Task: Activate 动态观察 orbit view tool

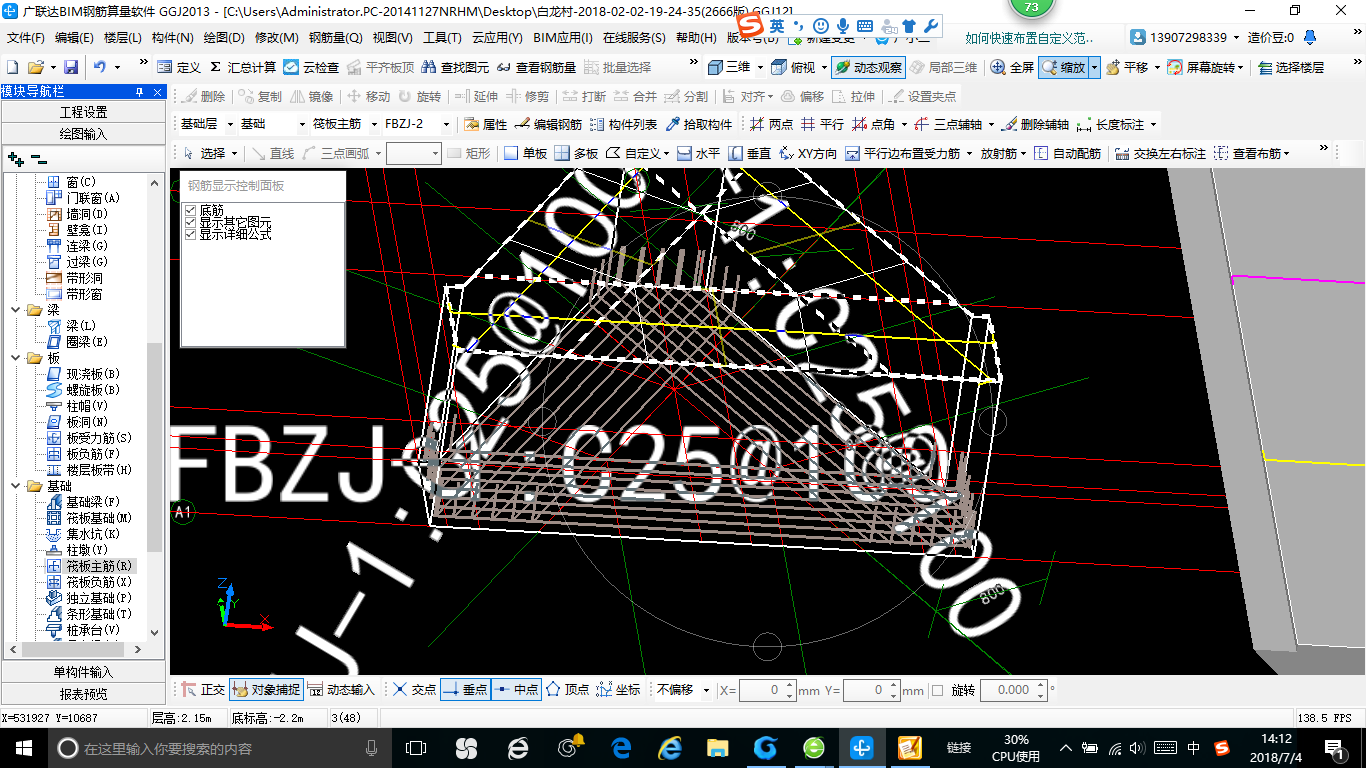Action: pos(868,67)
